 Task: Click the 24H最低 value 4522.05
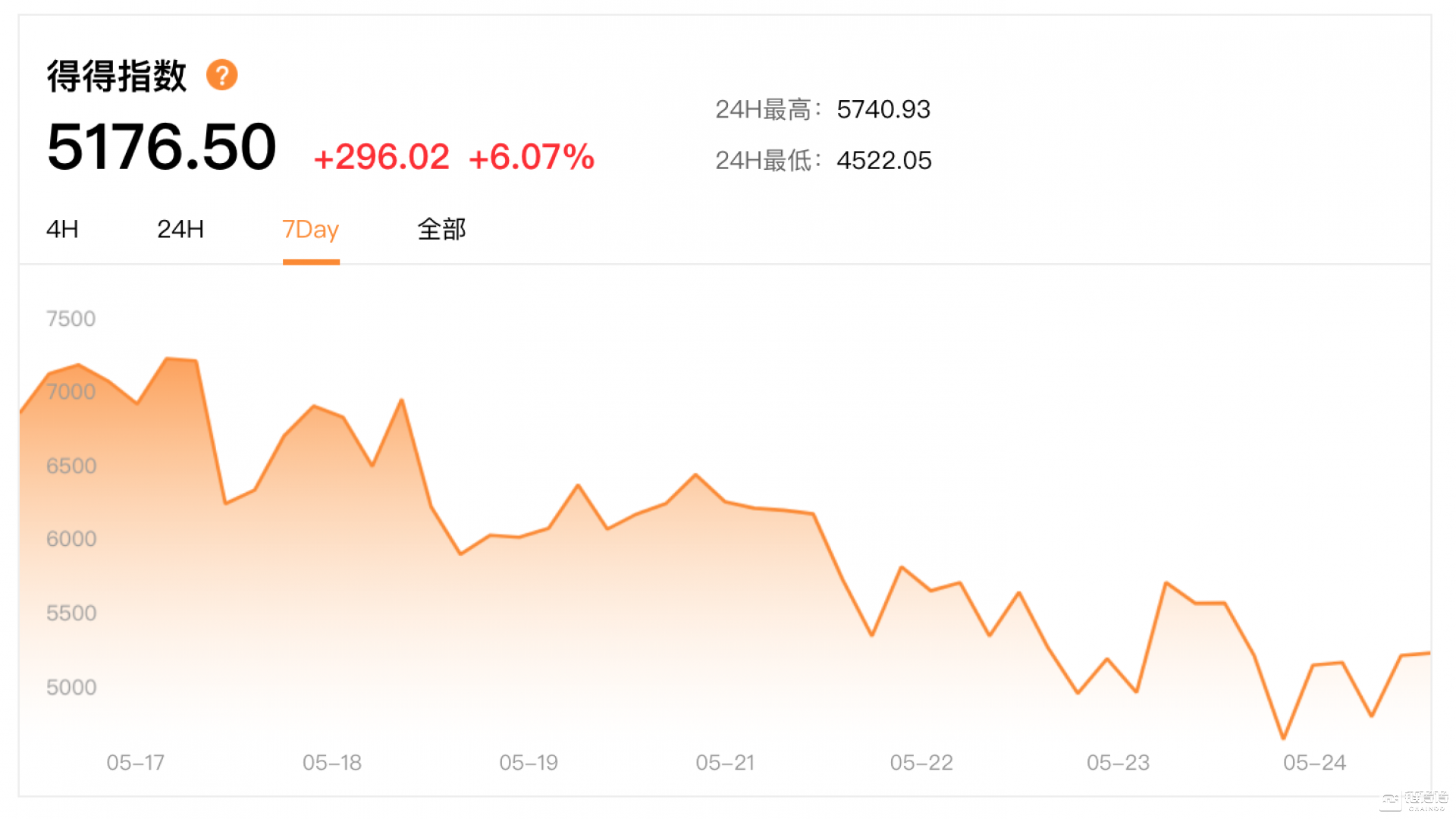pos(884,160)
